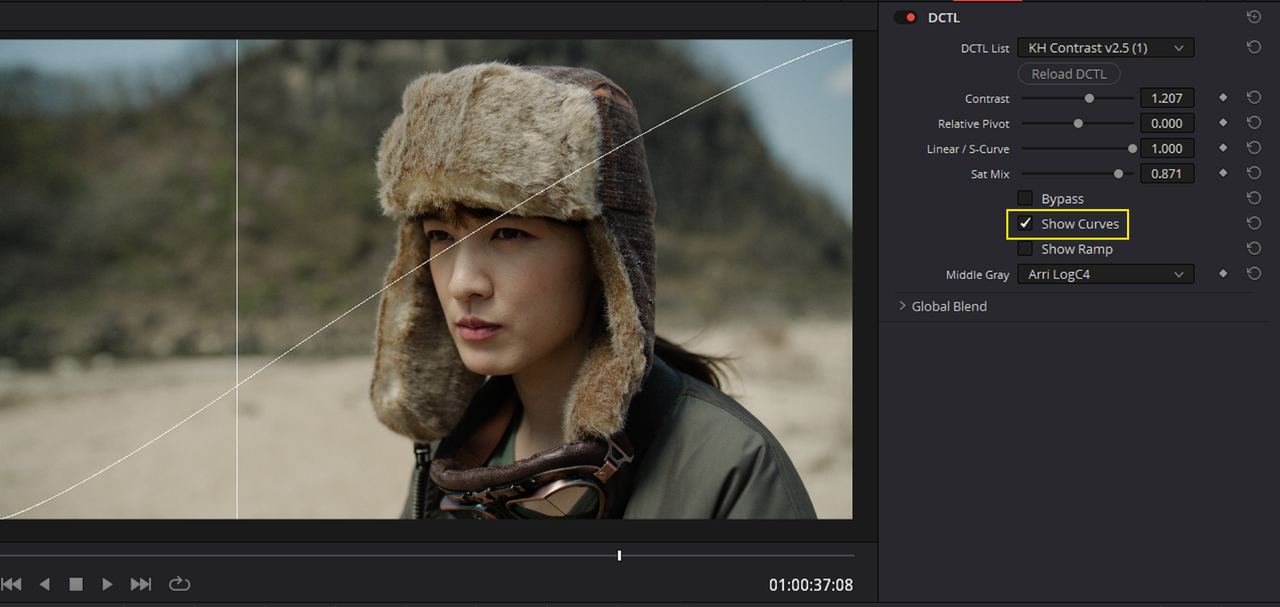Toggle loop playback
The image size is (1280, 607).
pos(179,584)
